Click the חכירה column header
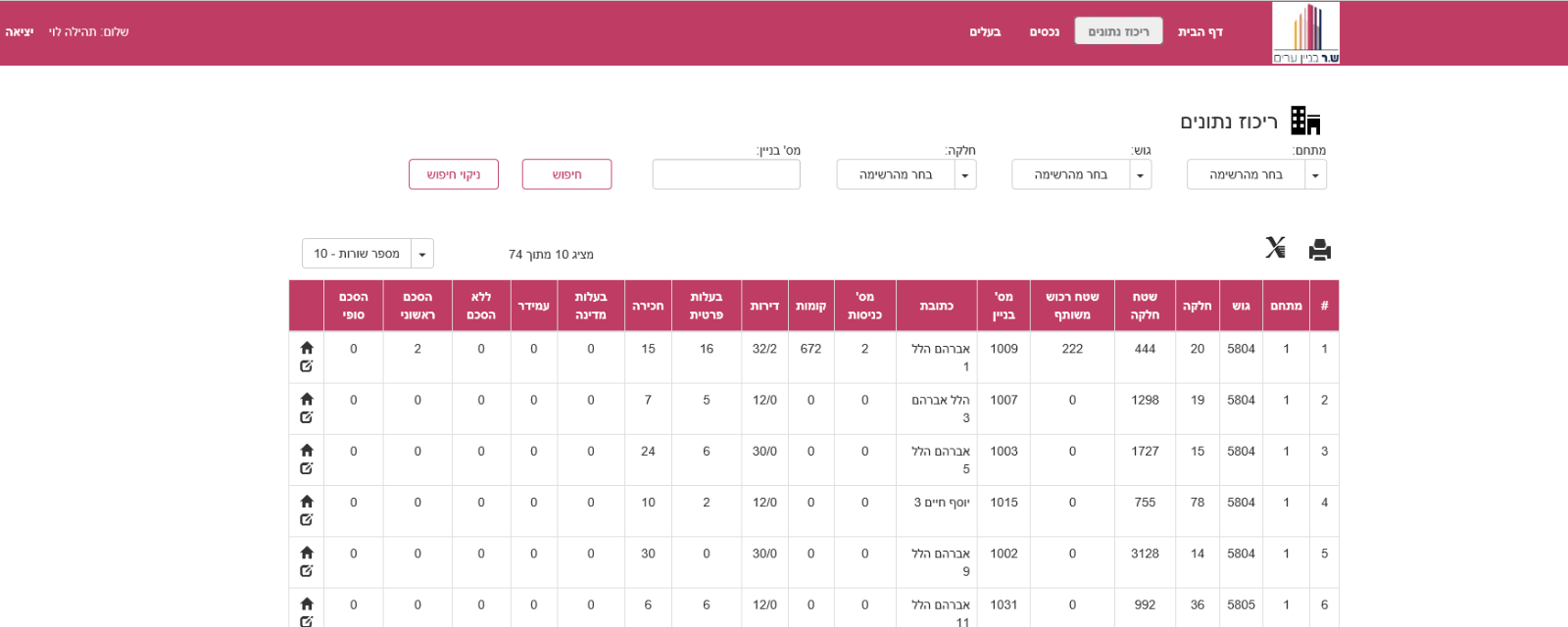 (x=648, y=306)
